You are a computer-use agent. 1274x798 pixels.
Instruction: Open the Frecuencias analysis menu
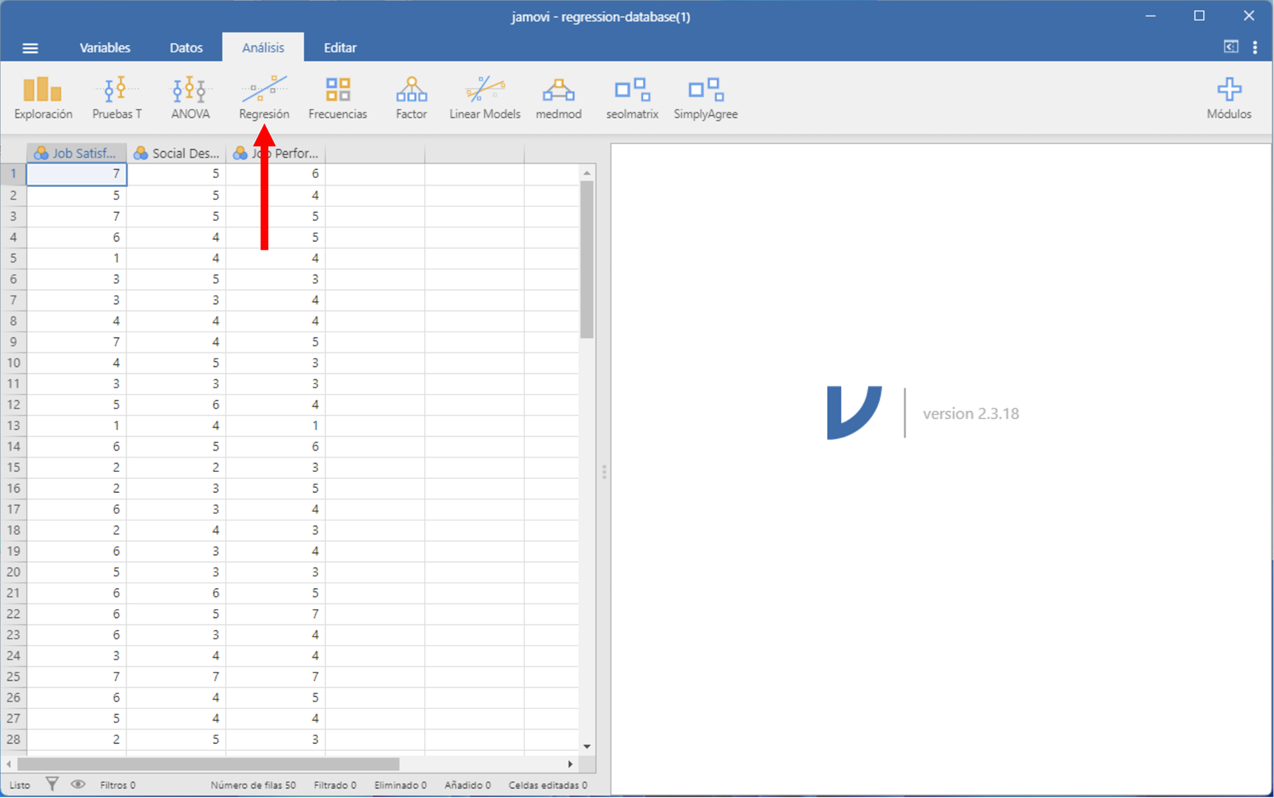pos(338,98)
